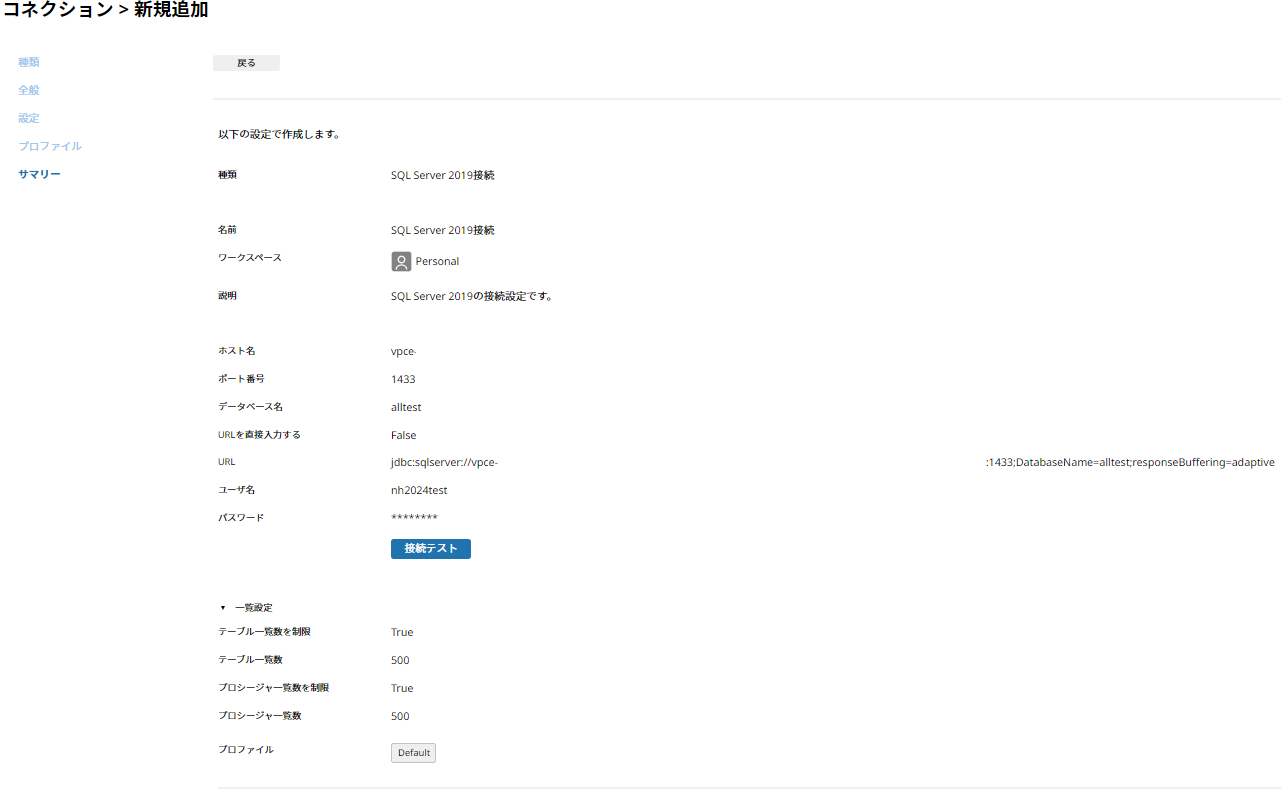The width and height of the screenshot is (1281, 806).
Task: Click the 名前 value SQL Server 2019接続
Action: point(443,231)
